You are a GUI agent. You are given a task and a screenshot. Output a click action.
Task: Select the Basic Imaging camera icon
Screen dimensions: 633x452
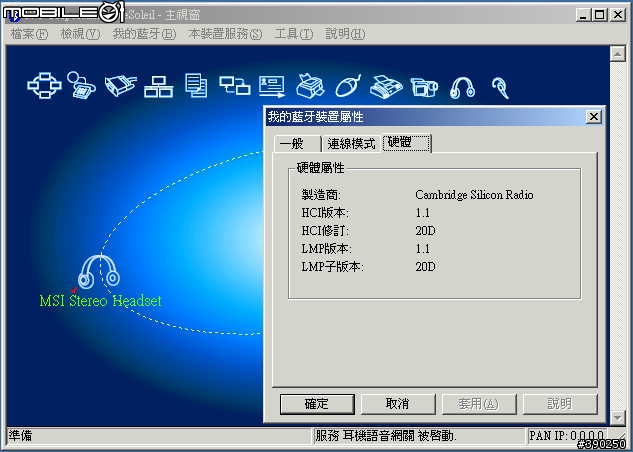(424, 86)
